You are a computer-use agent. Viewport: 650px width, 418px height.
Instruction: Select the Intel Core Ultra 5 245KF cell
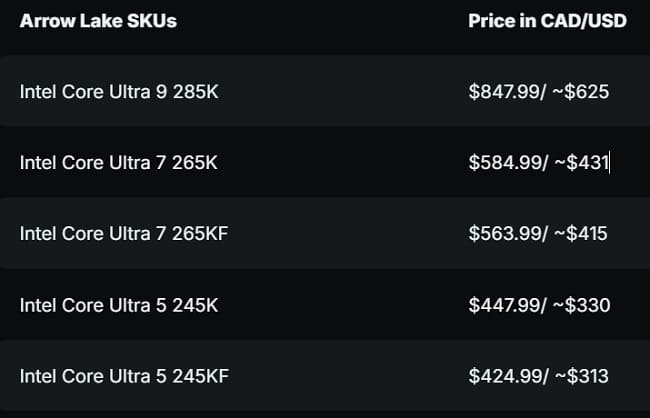click(x=124, y=376)
